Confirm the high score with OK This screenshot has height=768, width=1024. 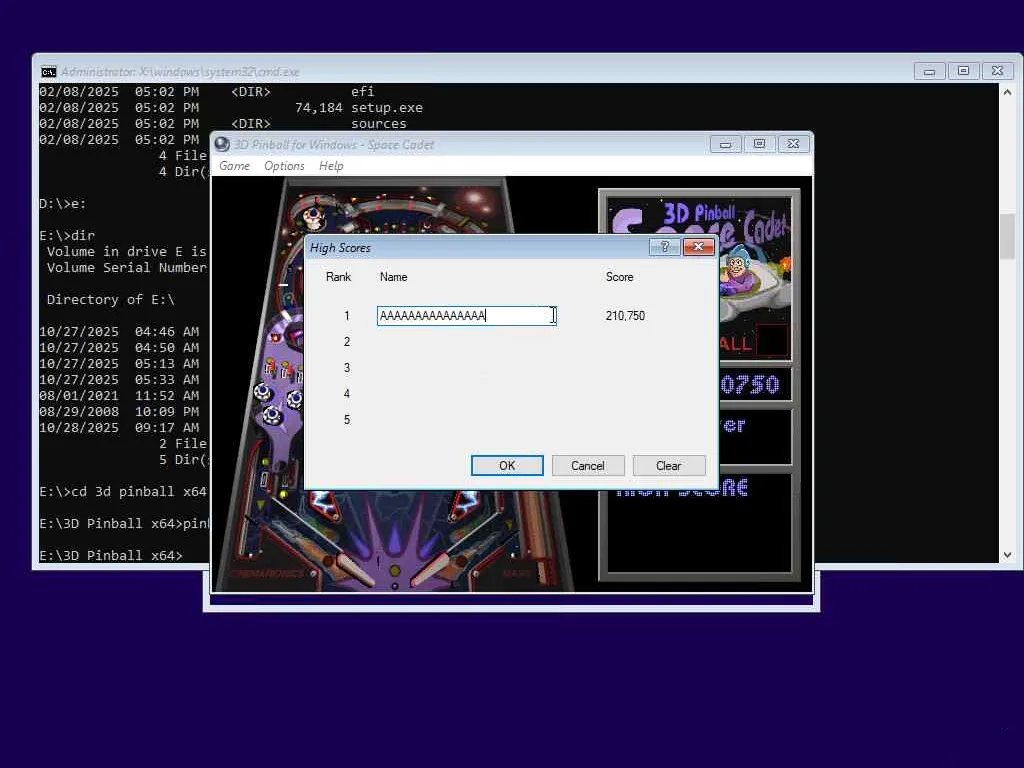tap(507, 466)
